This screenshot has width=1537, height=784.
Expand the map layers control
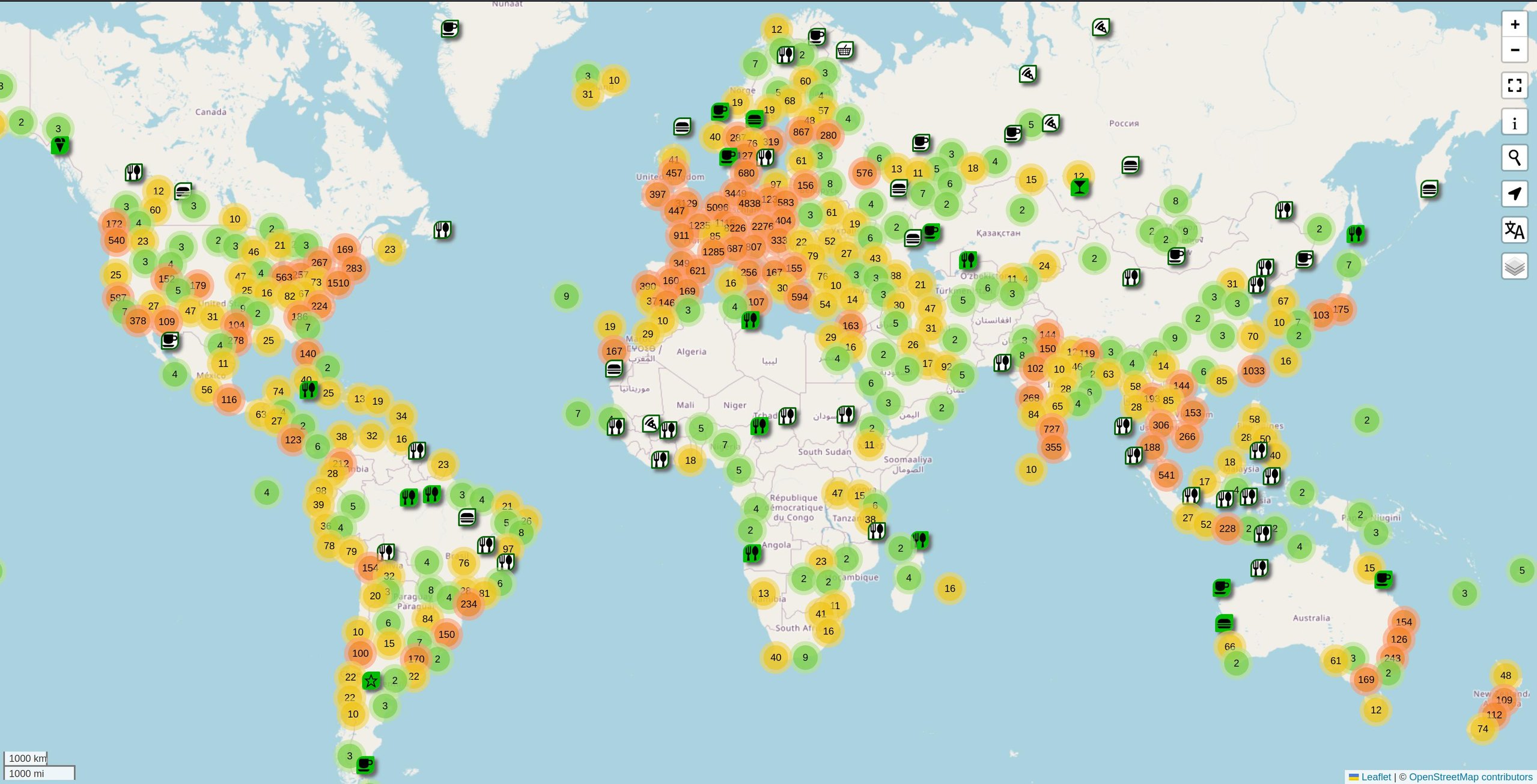(1514, 266)
